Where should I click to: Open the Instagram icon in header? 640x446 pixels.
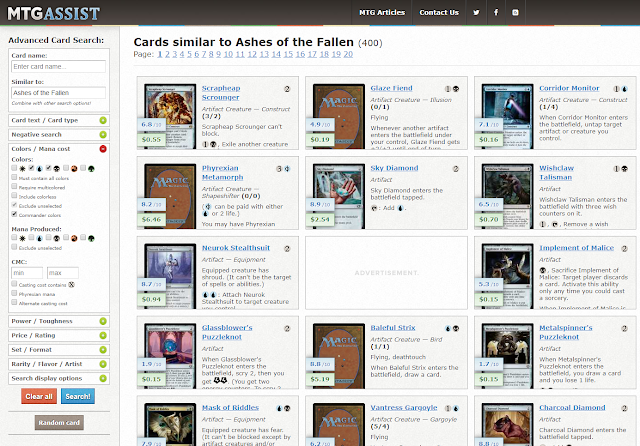click(x=516, y=13)
